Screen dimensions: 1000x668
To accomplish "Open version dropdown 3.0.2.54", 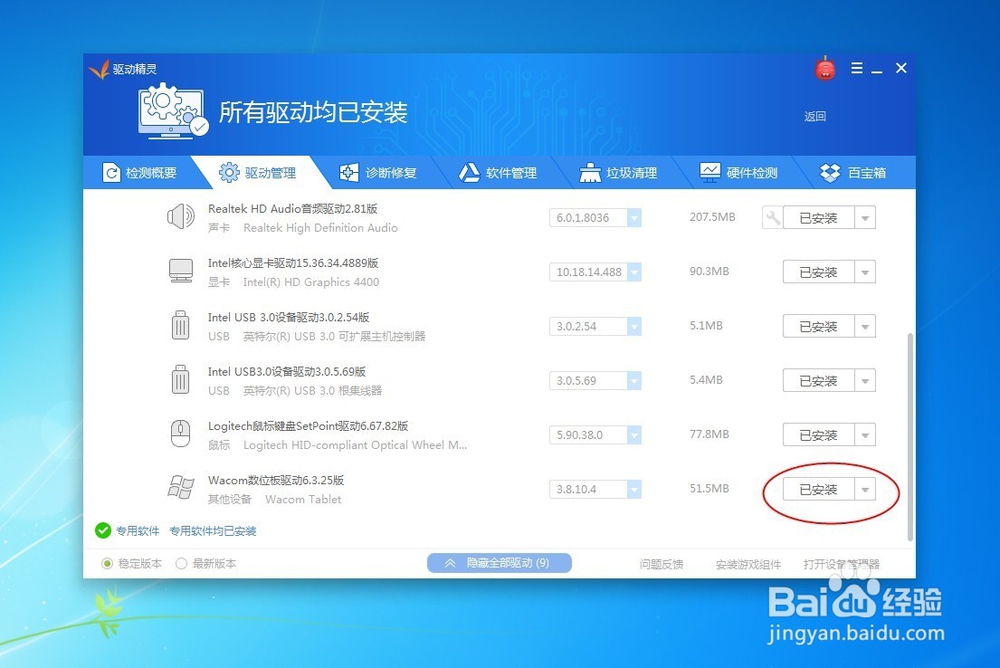I will point(634,327).
